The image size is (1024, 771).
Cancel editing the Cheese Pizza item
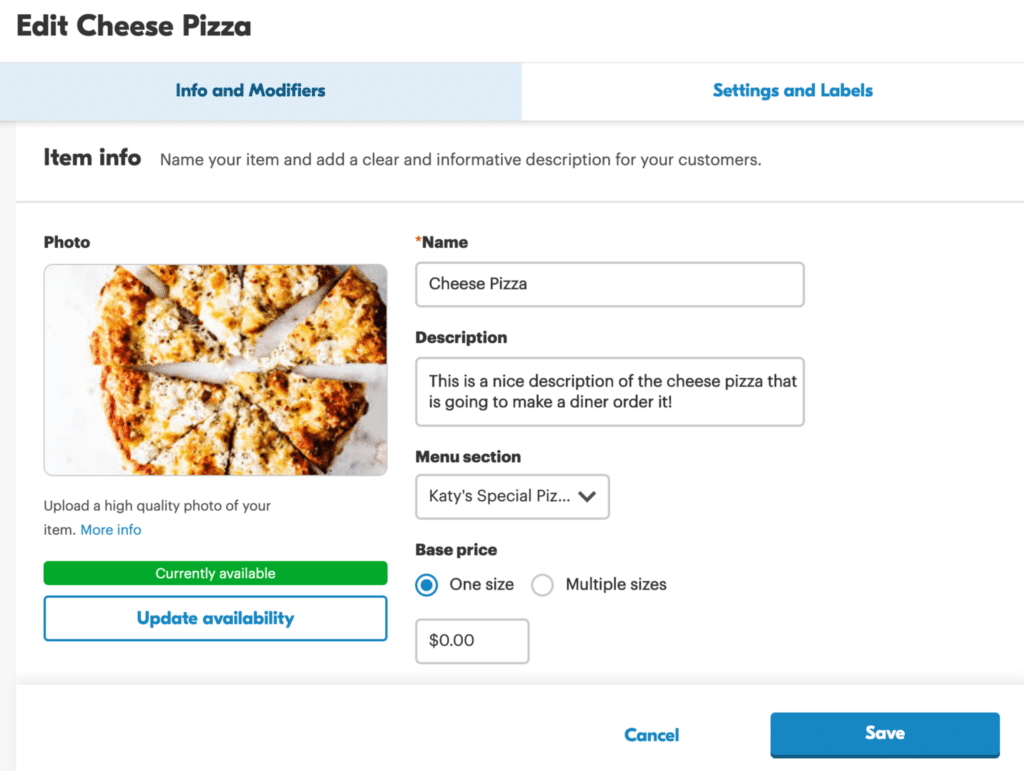pos(651,734)
